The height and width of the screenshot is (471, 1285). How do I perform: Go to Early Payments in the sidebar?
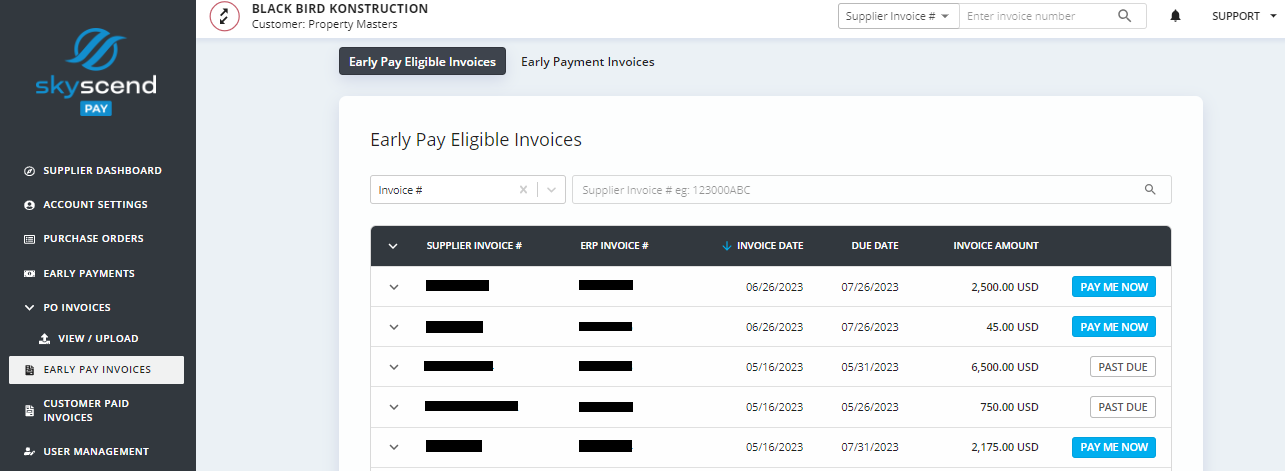89,273
